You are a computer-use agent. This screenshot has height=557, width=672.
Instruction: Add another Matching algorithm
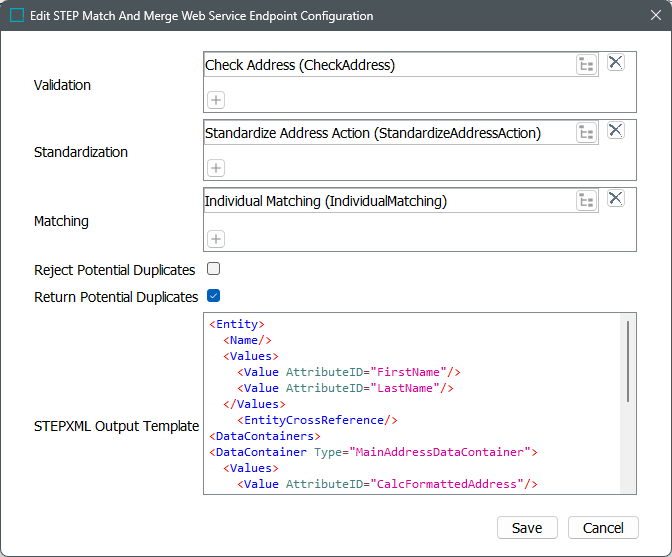click(216, 238)
